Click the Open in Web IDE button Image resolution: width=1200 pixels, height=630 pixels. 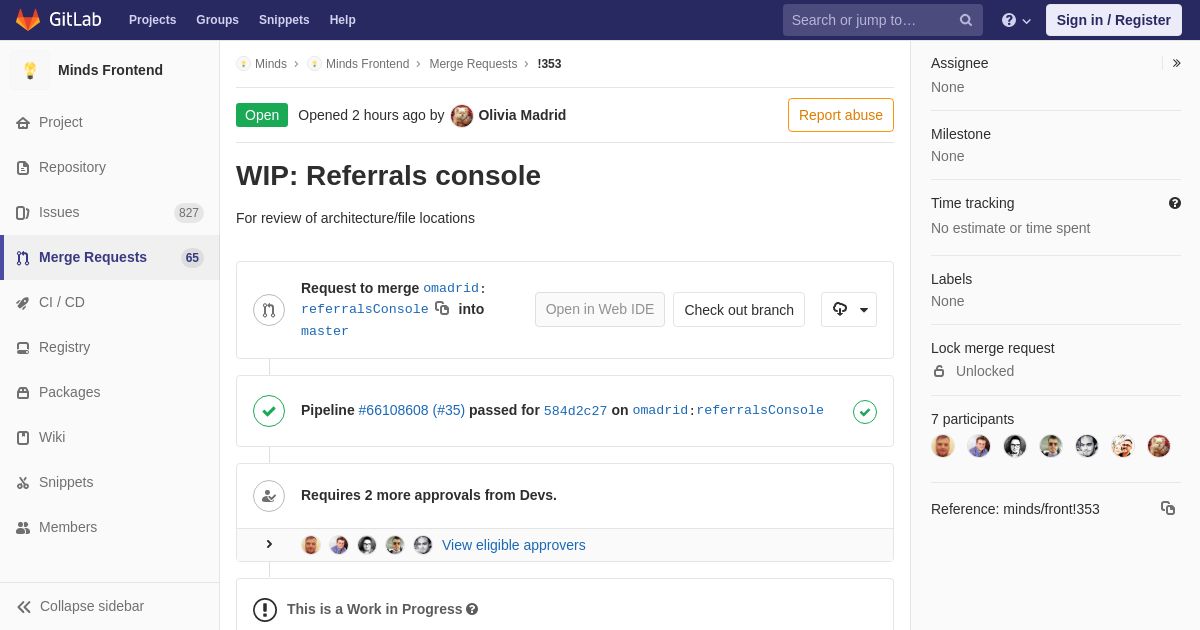coord(600,310)
